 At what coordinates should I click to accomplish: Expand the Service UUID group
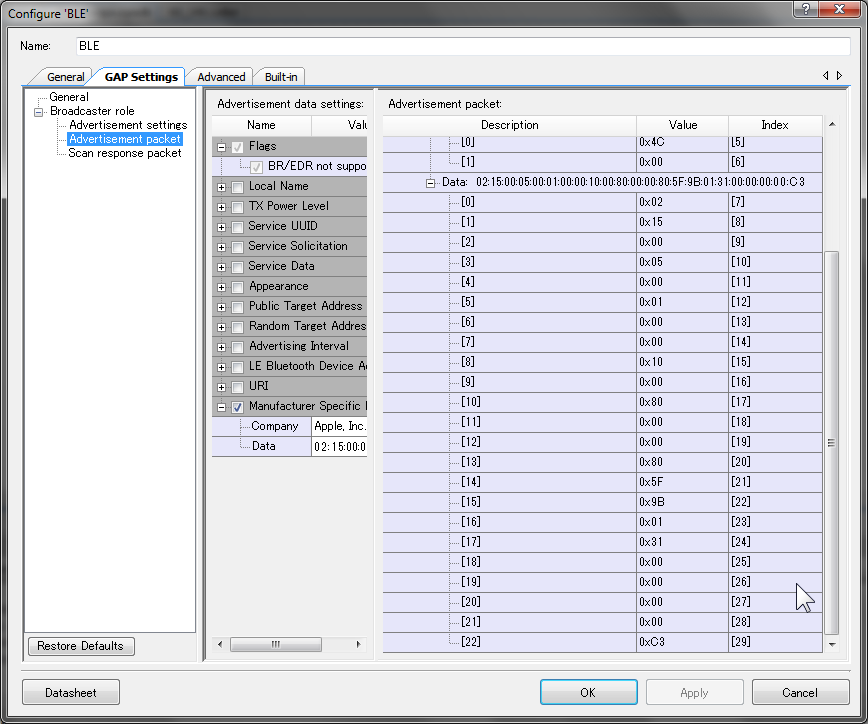pyautogui.click(x=221, y=227)
